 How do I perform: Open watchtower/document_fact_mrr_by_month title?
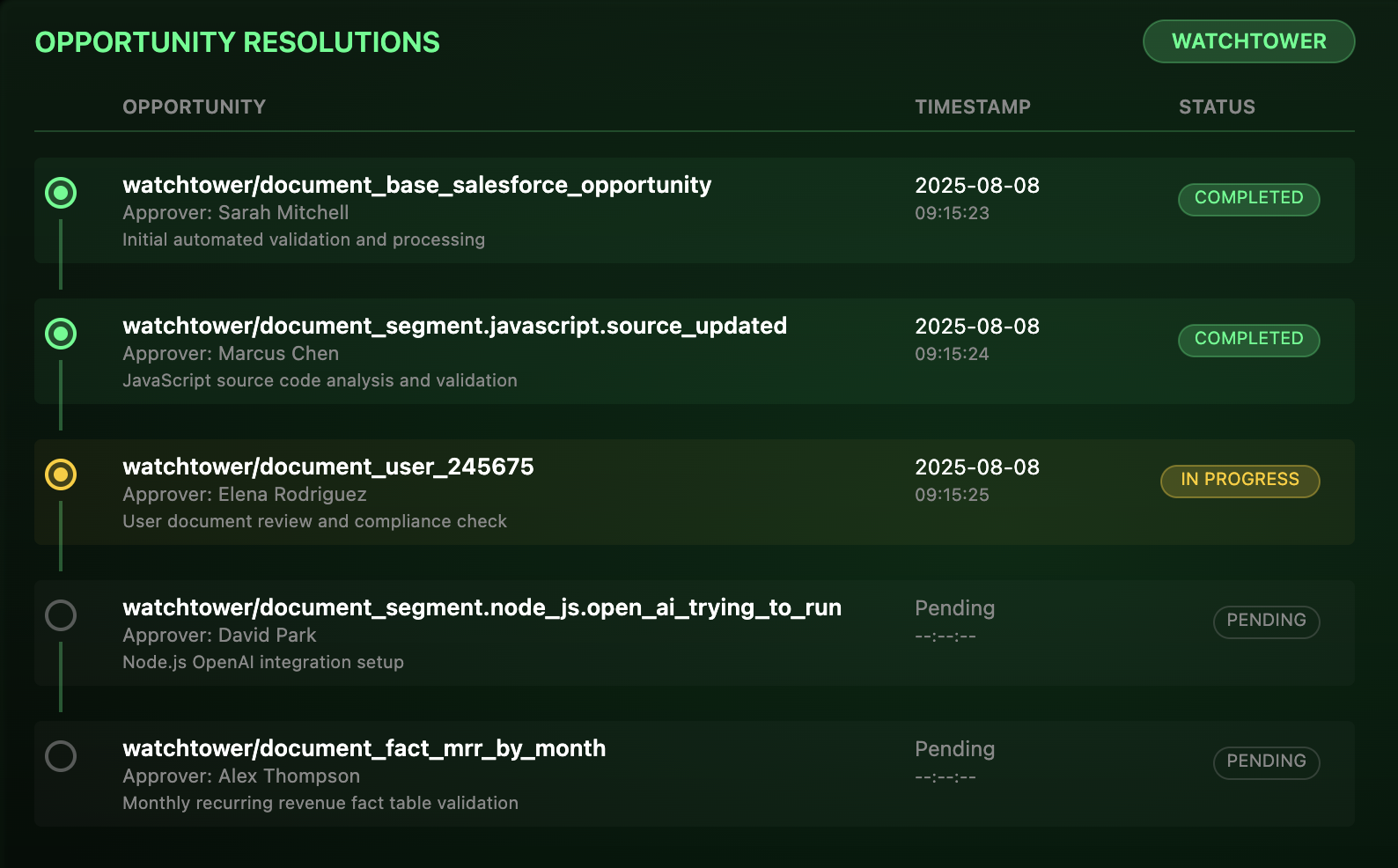click(x=364, y=748)
